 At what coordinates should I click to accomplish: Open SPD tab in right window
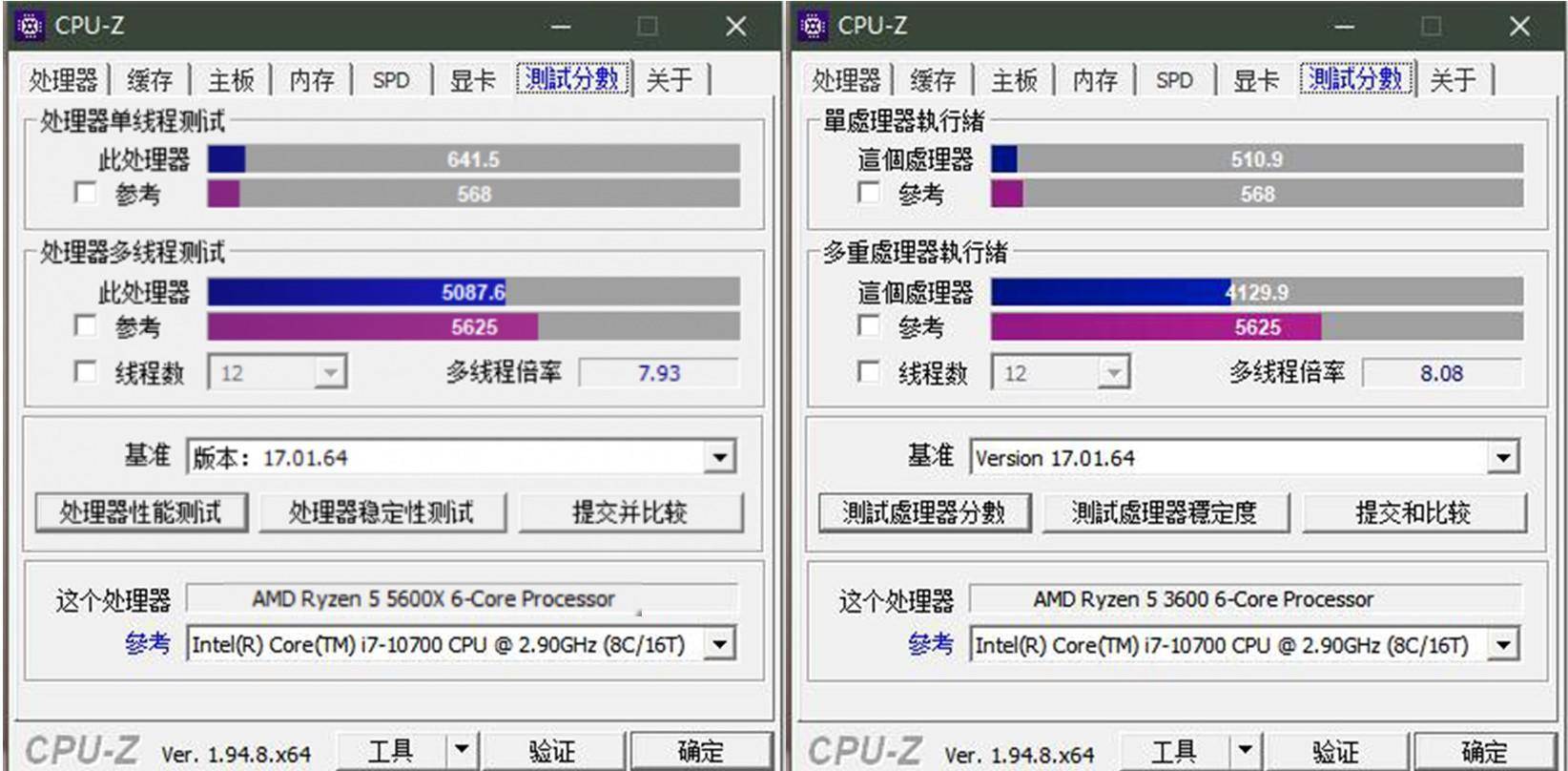(1174, 80)
